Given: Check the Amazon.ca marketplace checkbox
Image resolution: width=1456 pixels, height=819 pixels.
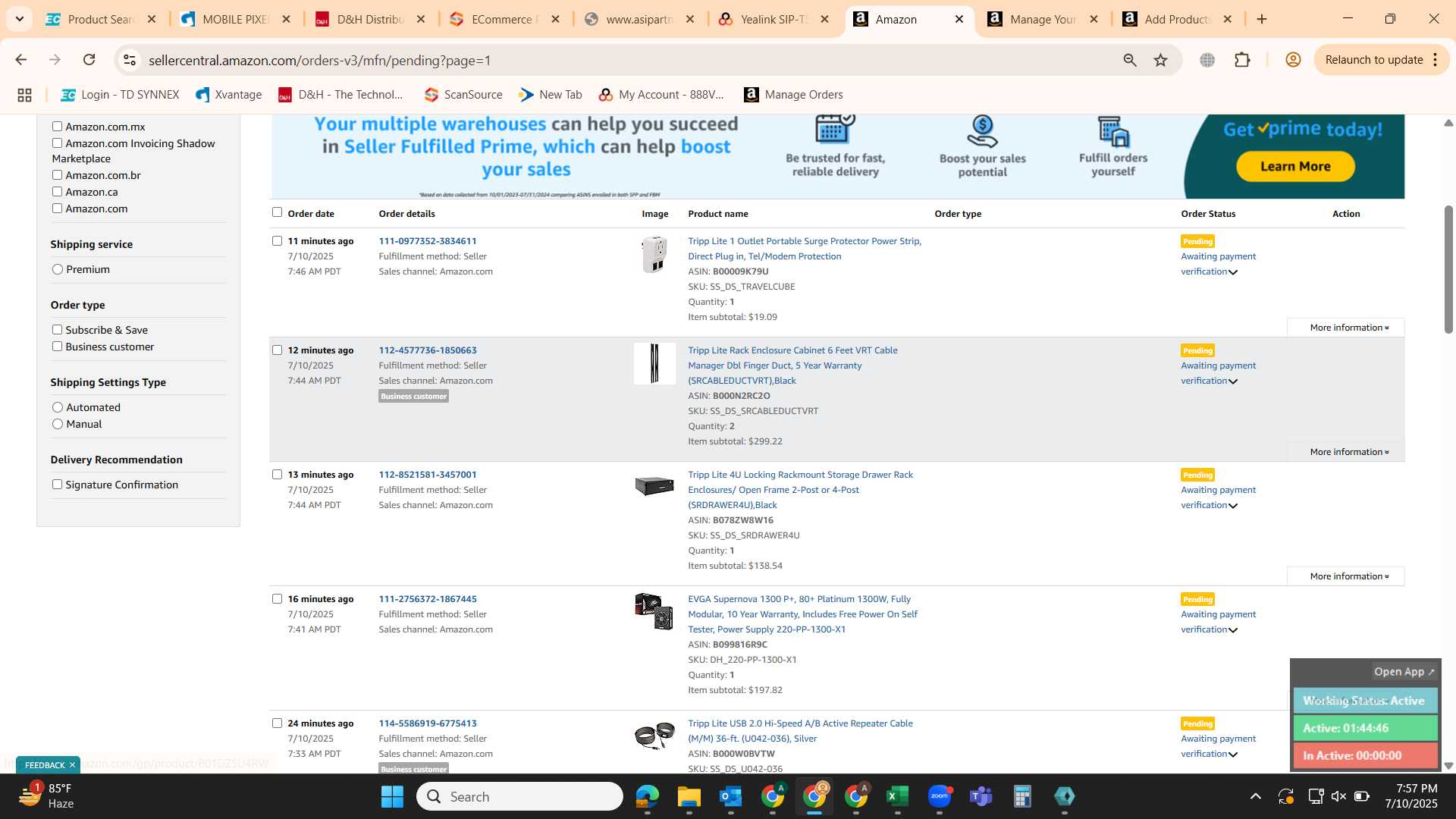Looking at the screenshot, I should click(57, 192).
